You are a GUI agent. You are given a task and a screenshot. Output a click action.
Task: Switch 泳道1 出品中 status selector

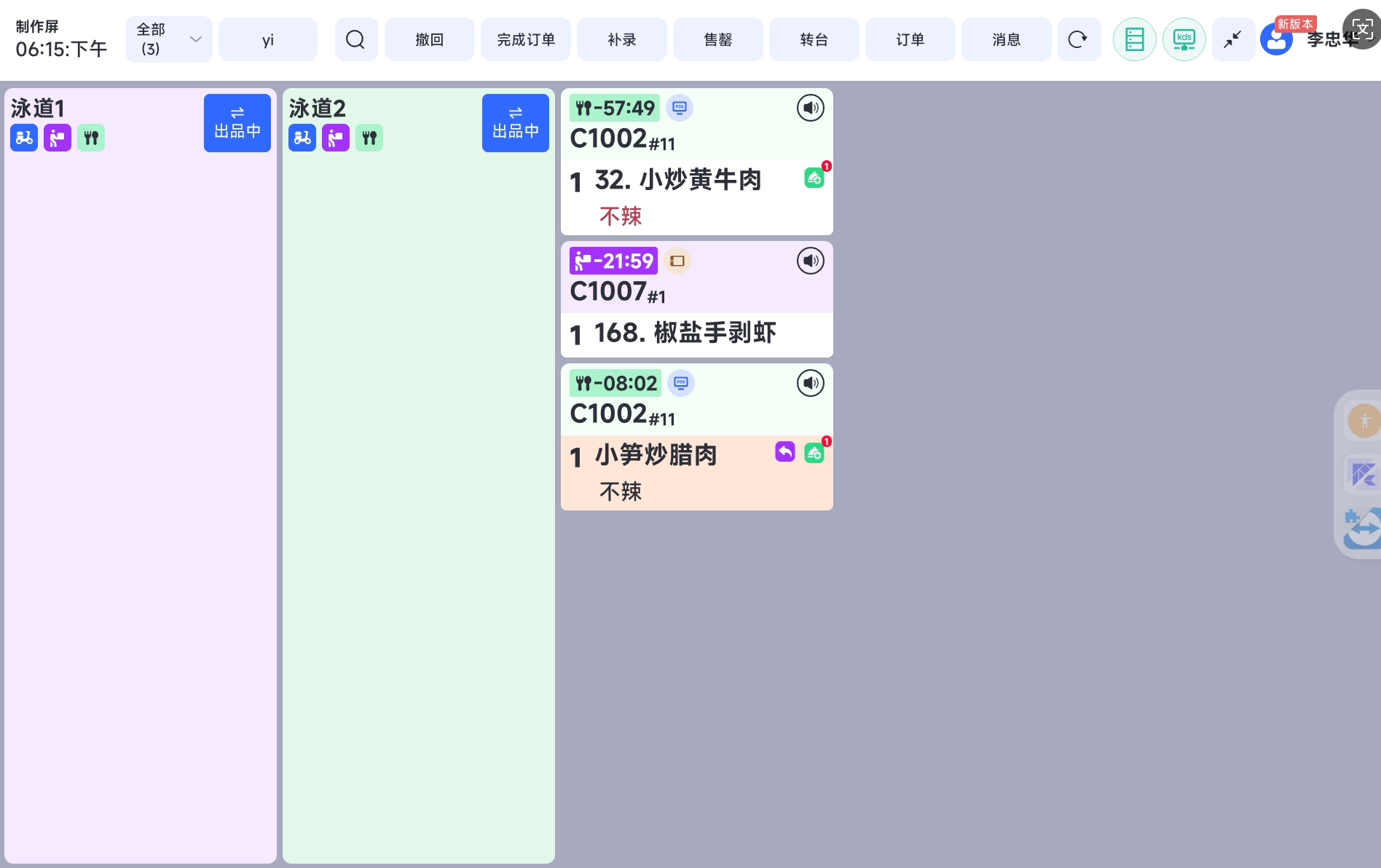(237, 123)
